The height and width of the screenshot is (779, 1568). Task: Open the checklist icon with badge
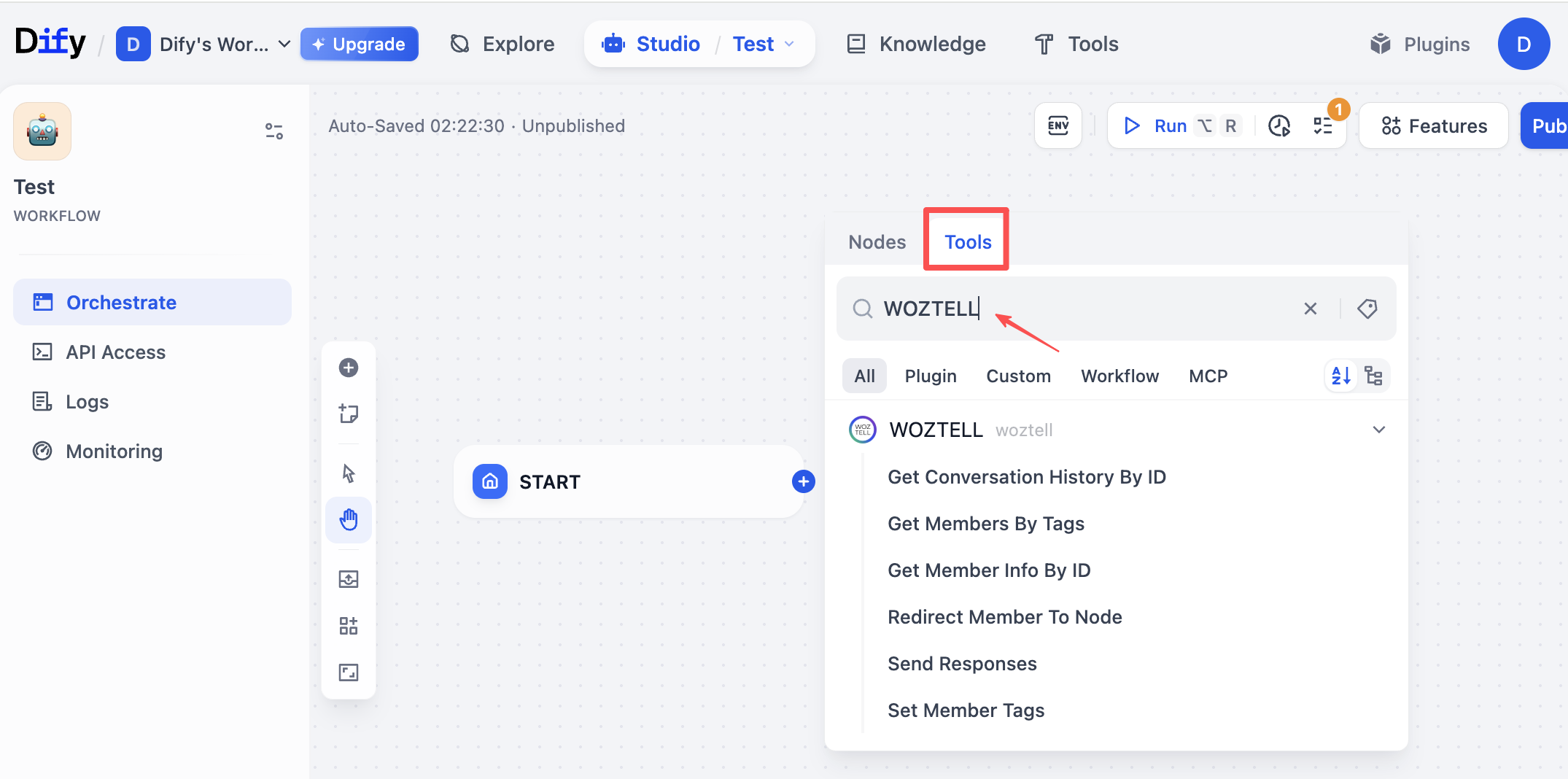click(x=1323, y=126)
